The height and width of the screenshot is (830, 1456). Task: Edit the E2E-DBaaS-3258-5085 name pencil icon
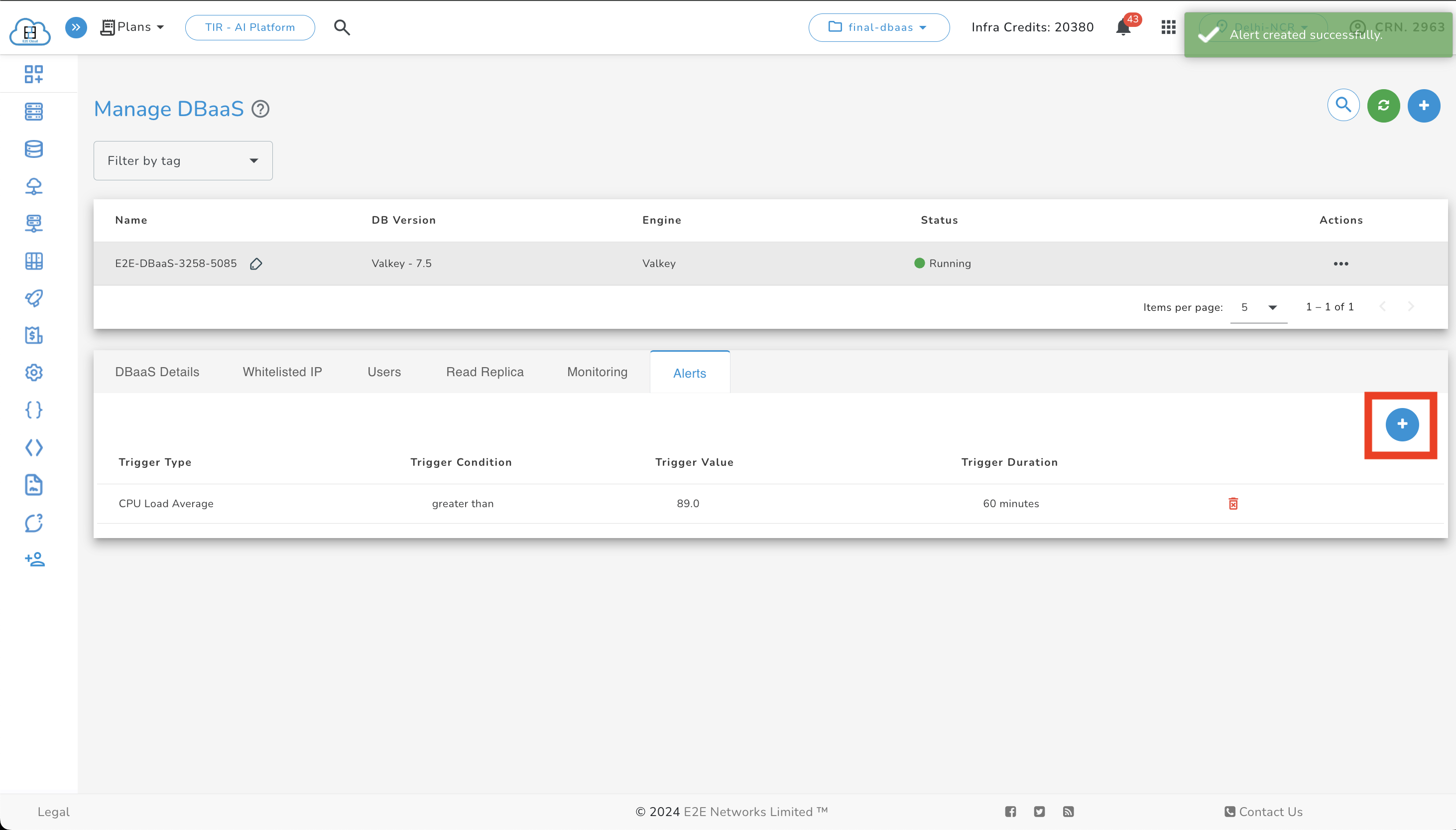(x=256, y=264)
